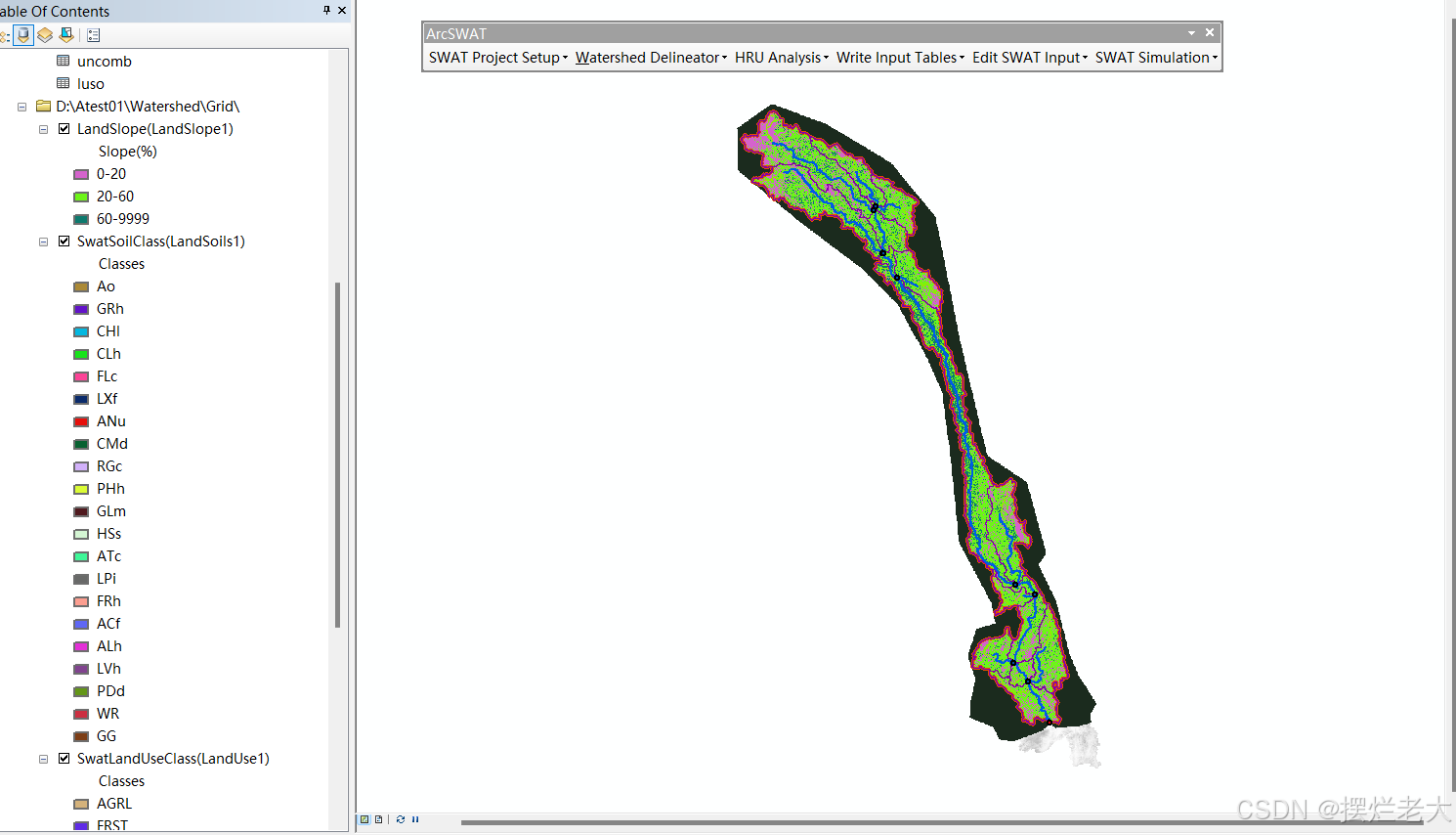Image resolution: width=1456 pixels, height=835 pixels.
Task: Select the LandSlope(LandSlope1) layer name
Action: (155, 128)
